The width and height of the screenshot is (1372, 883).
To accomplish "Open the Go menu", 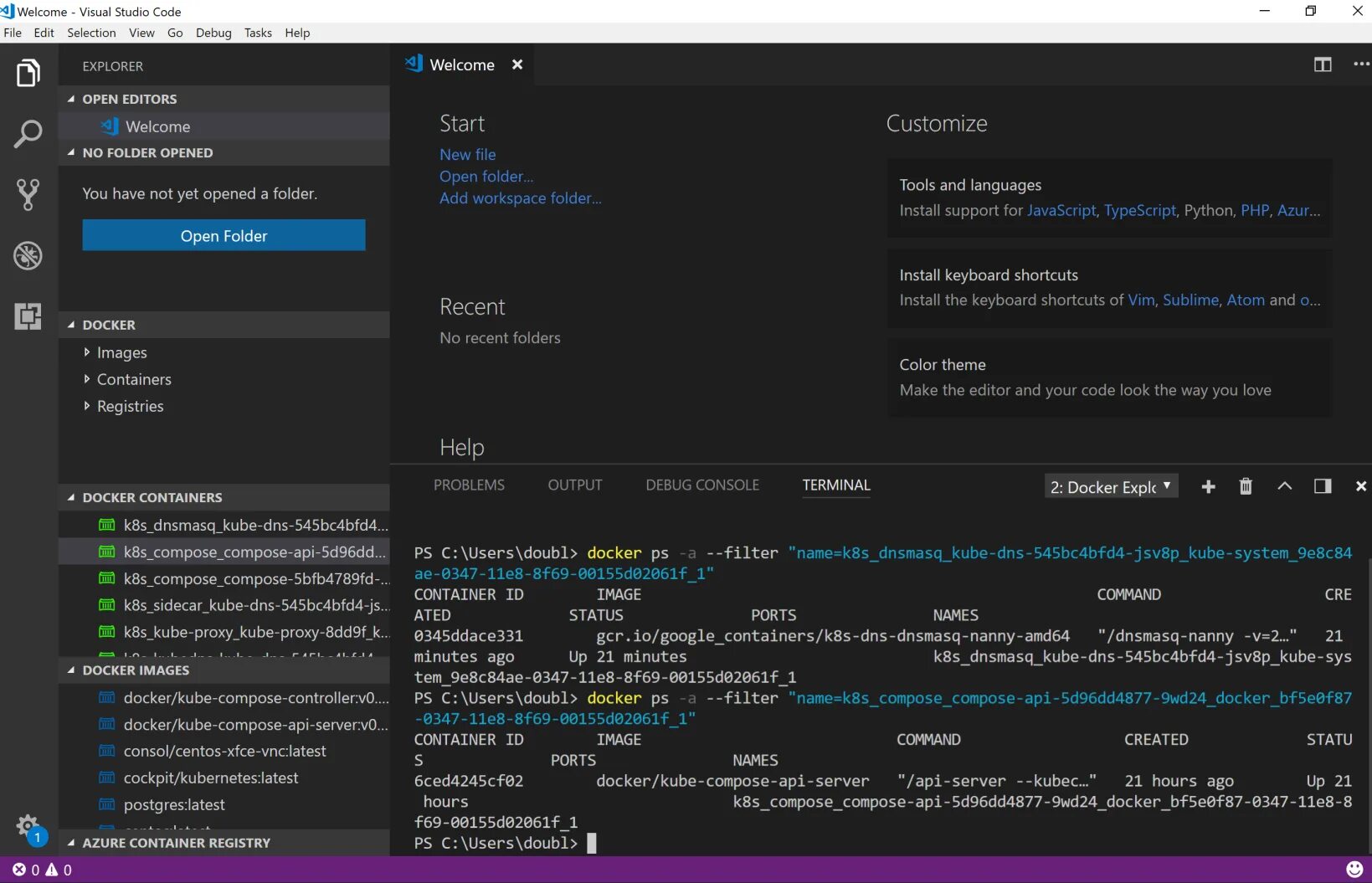I will (x=175, y=33).
